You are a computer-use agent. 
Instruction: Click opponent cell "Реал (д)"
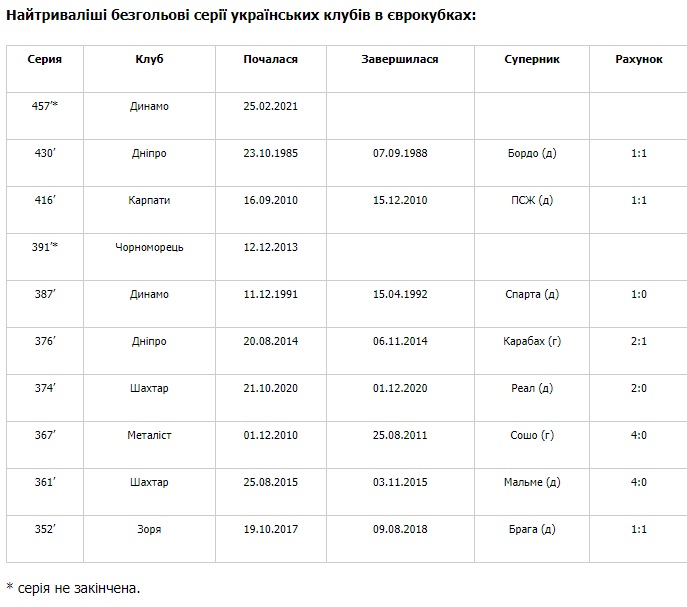click(532, 388)
